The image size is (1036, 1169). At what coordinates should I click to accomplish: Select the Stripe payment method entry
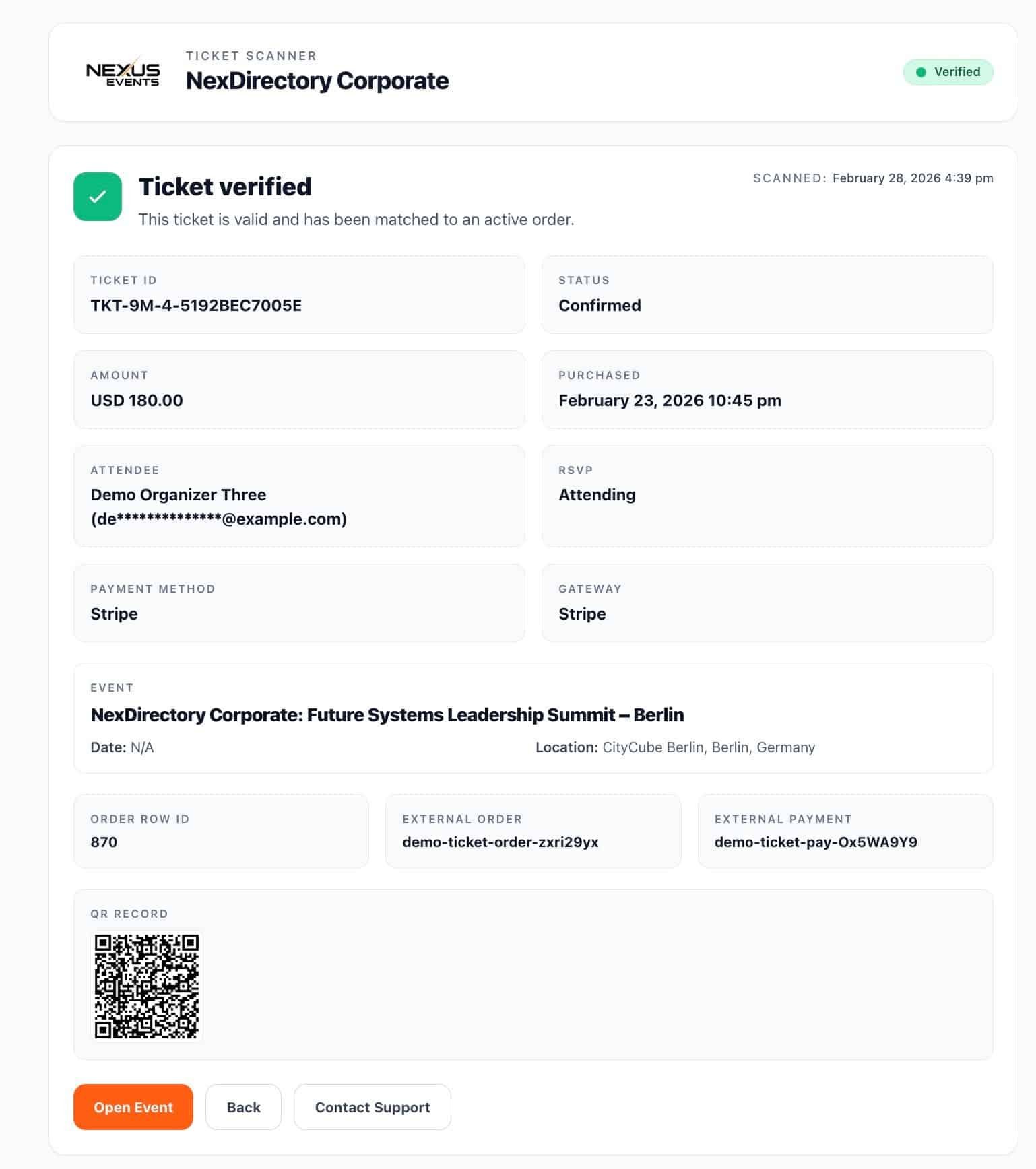(114, 613)
